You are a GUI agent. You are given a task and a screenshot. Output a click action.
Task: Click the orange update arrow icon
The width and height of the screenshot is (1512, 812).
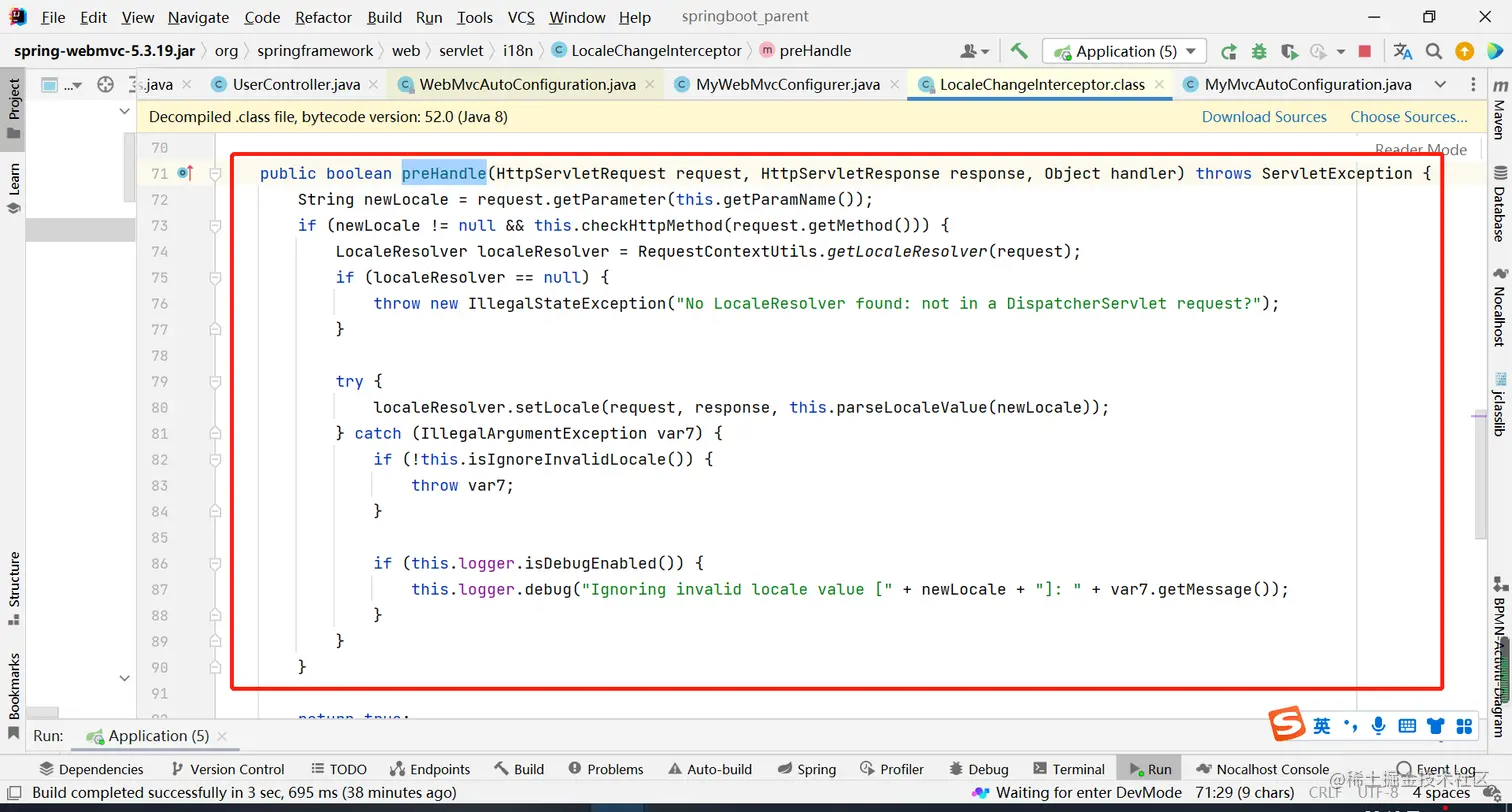[x=1464, y=51]
